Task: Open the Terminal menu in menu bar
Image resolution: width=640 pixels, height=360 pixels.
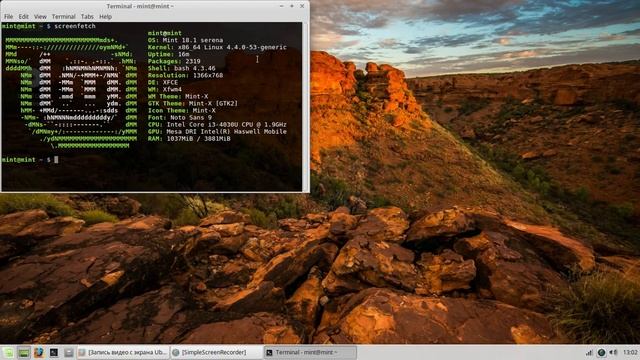Action: 63,17
